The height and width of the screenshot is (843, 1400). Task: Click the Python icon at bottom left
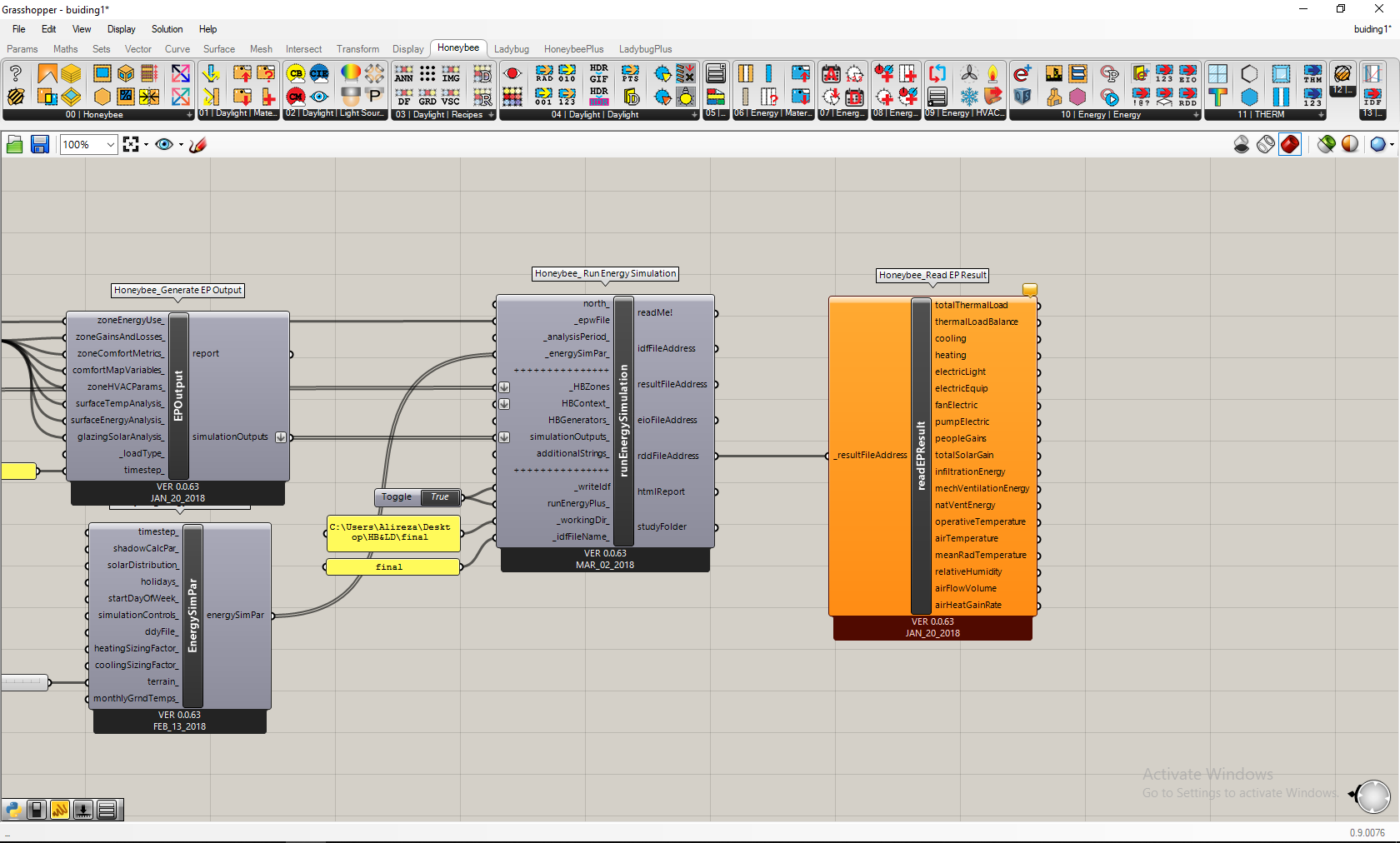coord(13,809)
